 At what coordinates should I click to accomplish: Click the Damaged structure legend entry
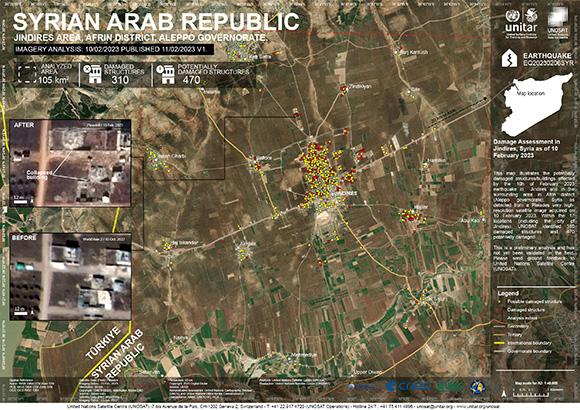[526, 310]
